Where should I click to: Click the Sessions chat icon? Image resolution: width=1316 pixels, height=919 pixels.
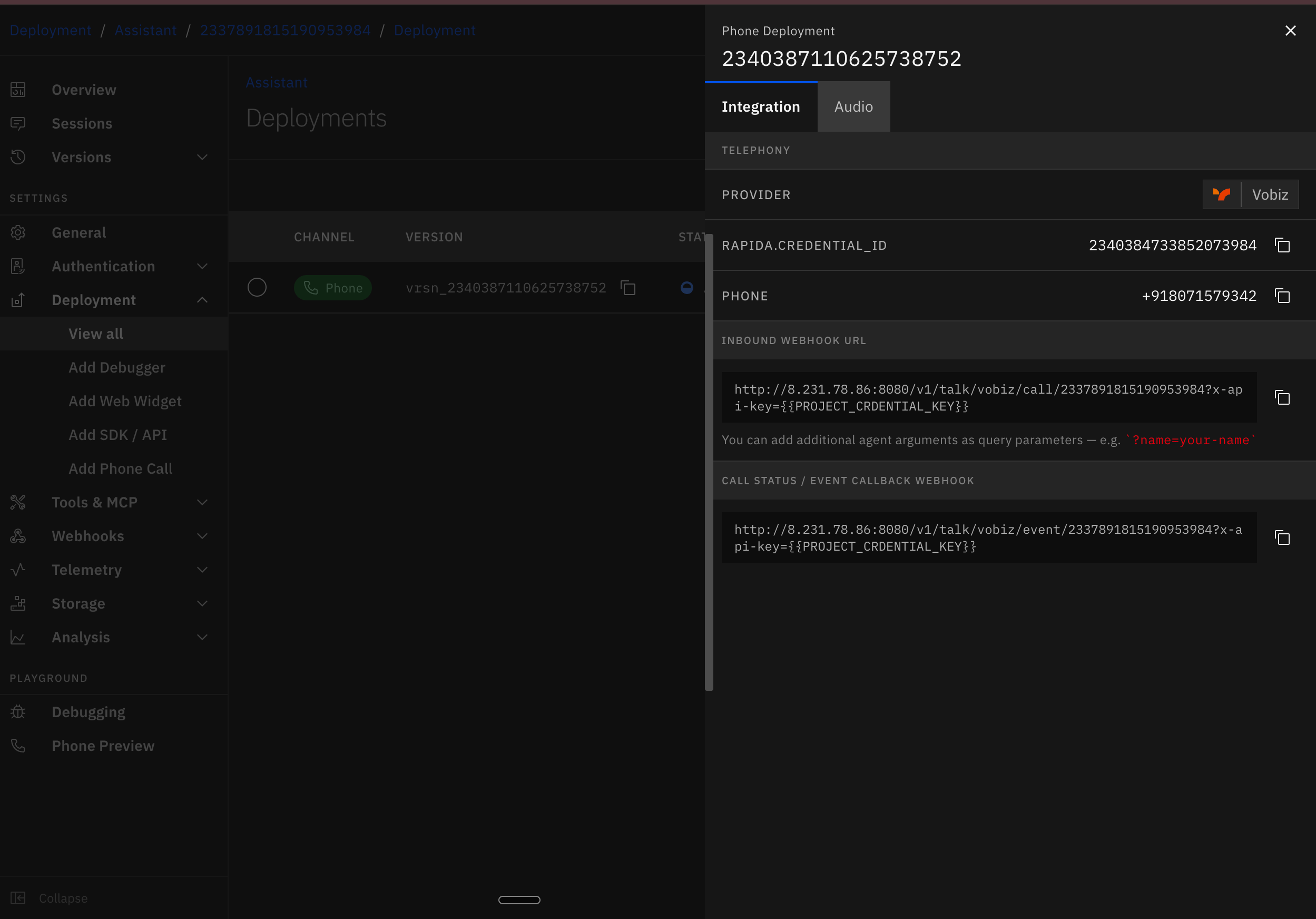(x=18, y=124)
